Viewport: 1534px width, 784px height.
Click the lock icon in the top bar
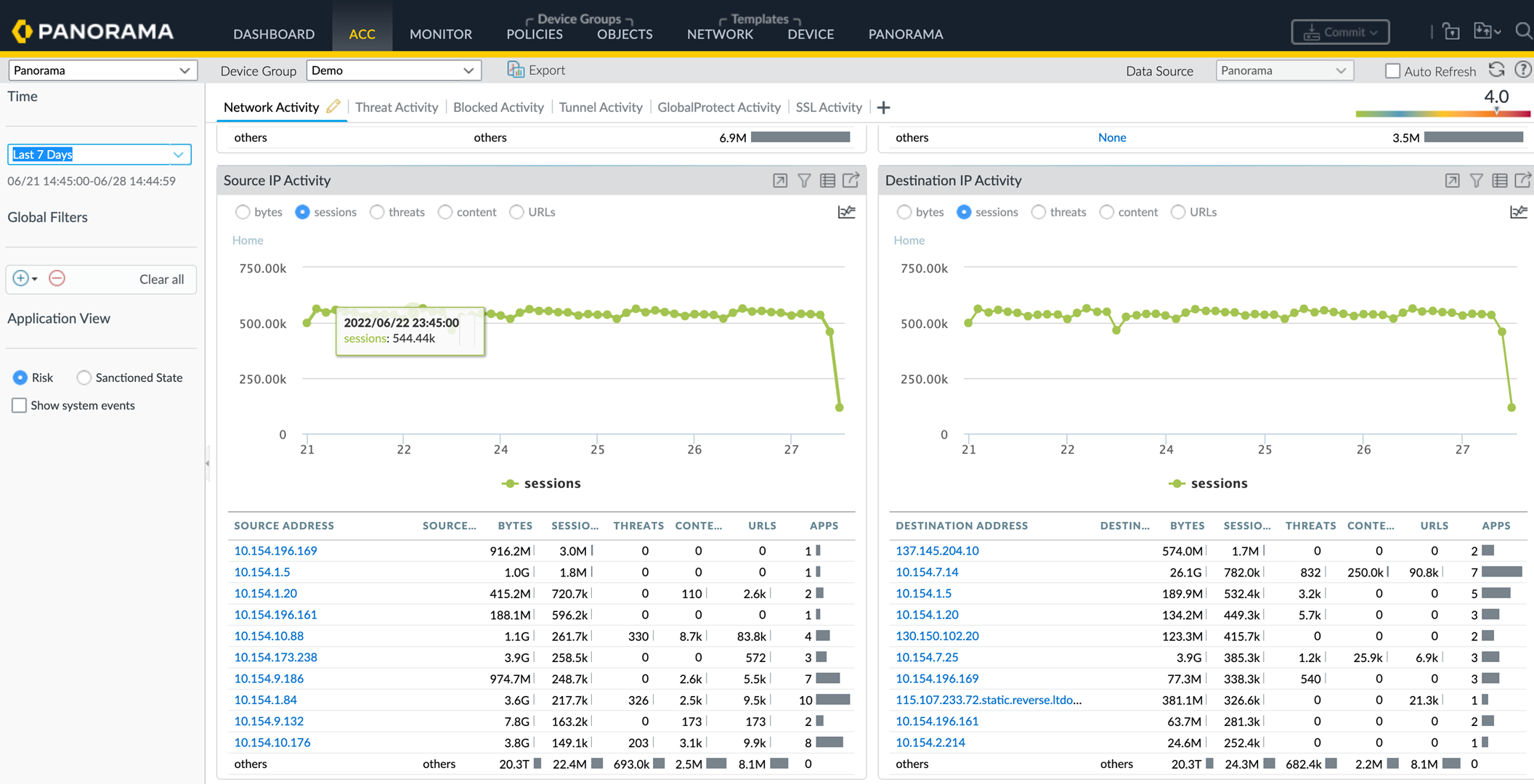click(1451, 31)
